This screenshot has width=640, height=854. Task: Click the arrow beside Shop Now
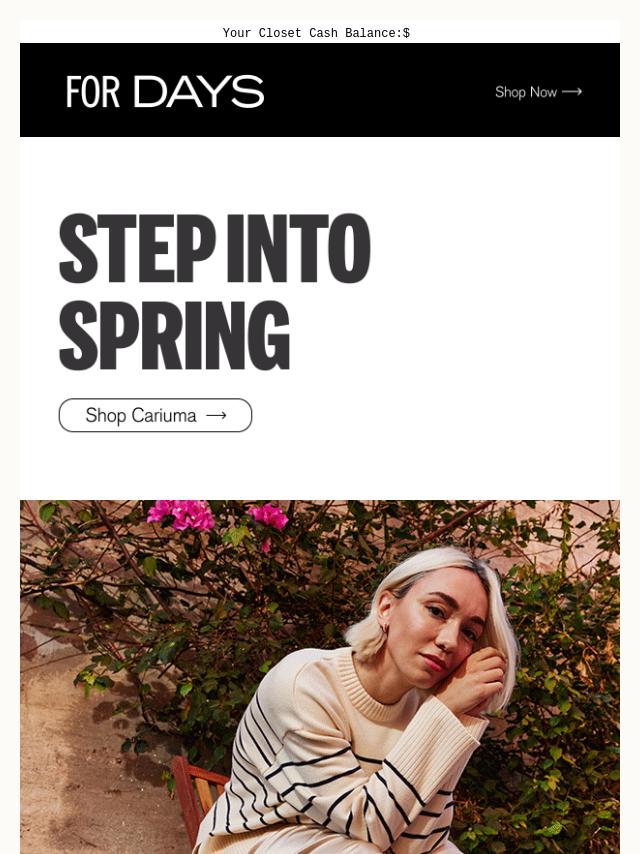click(572, 92)
